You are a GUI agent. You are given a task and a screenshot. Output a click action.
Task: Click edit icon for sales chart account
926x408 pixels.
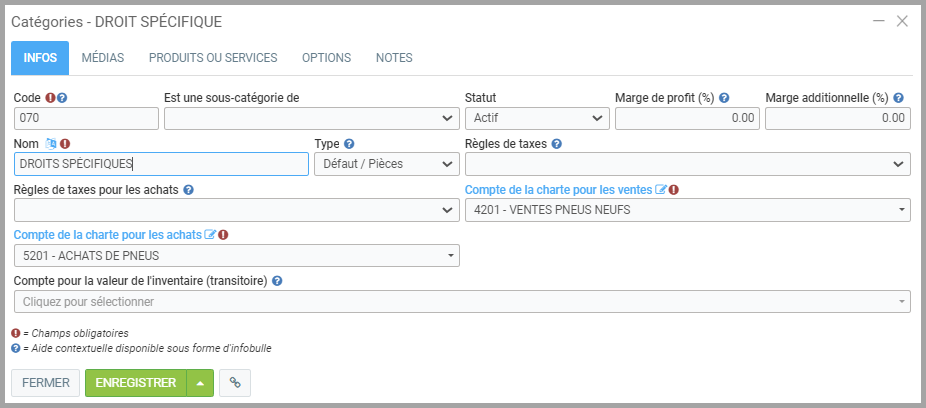pyautogui.click(x=660, y=189)
